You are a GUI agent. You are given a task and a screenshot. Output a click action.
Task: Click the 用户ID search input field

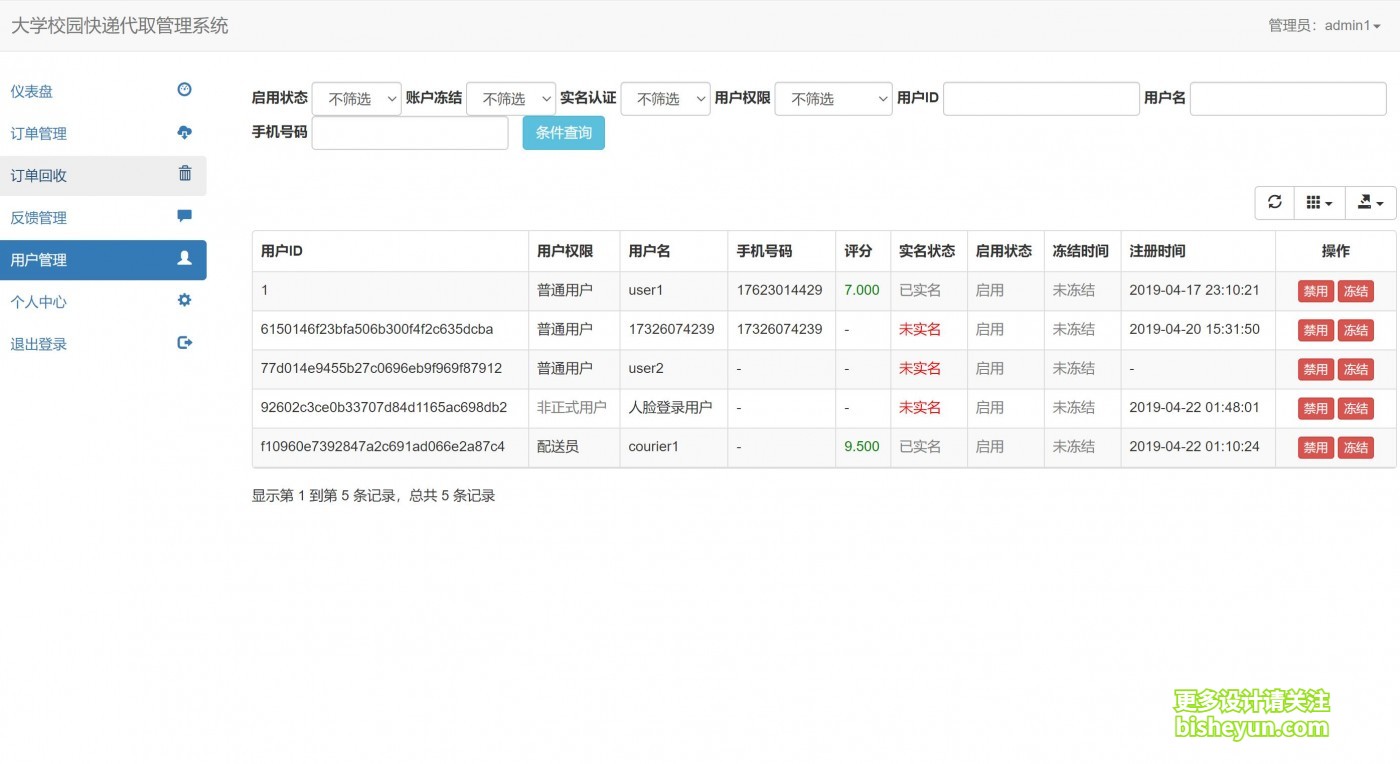click(x=1040, y=99)
